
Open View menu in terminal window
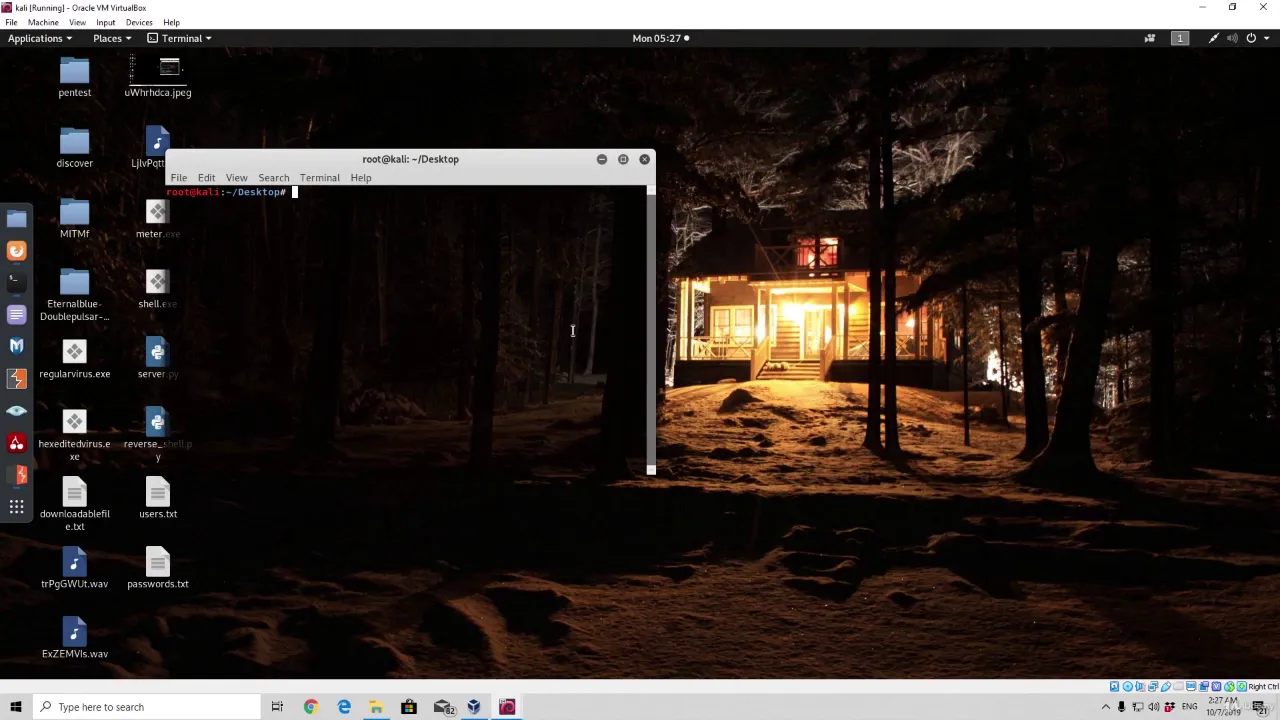(236, 178)
